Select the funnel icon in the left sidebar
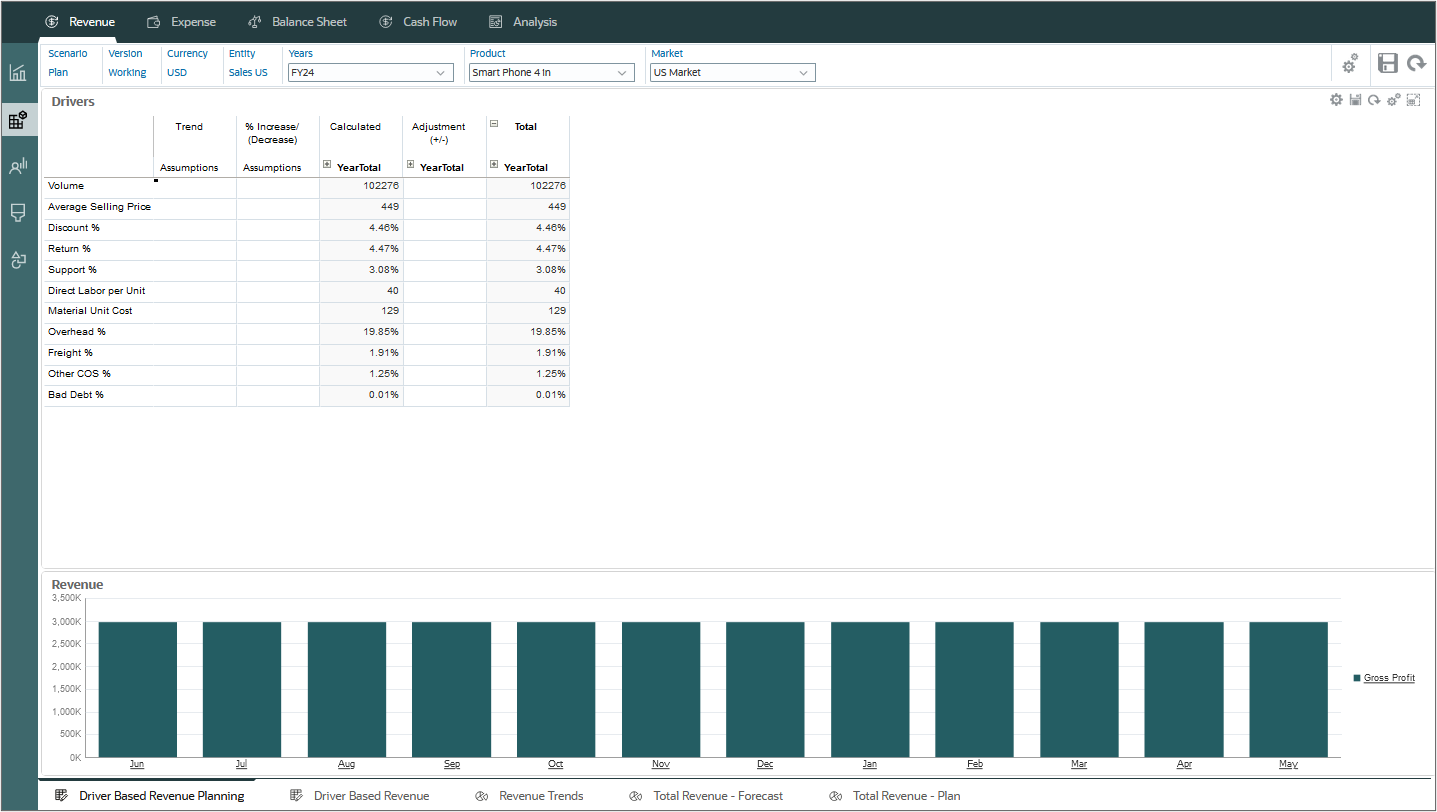The width and height of the screenshot is (1437, 812). coord(17,213)
